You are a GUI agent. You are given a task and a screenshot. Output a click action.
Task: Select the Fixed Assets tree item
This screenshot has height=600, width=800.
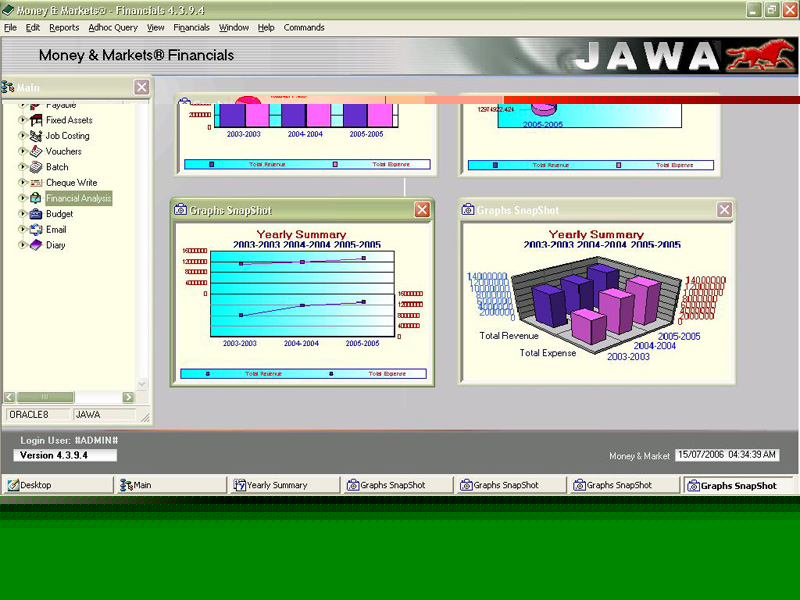click(69, 120)
